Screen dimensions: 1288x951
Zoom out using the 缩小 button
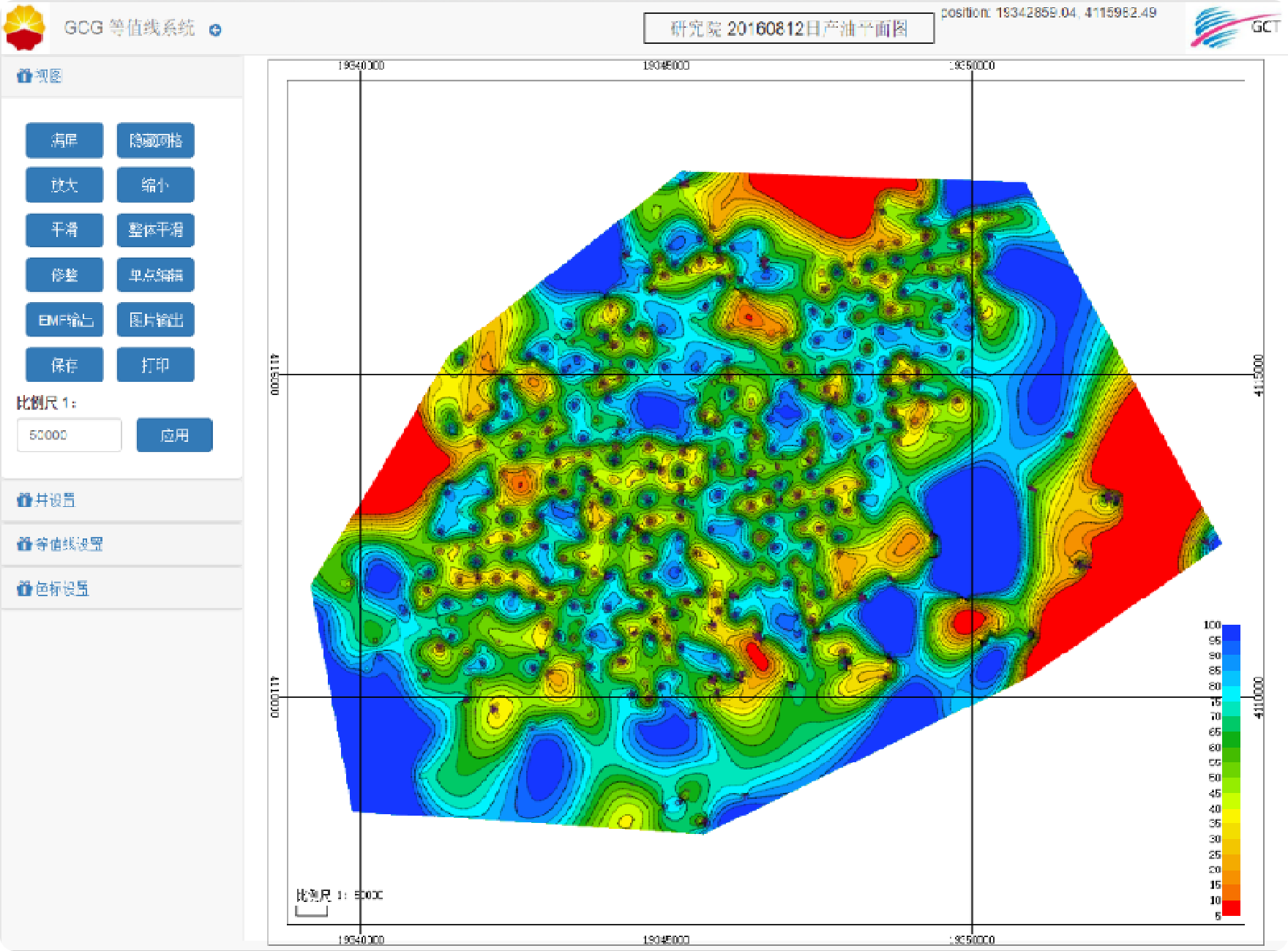155,185
